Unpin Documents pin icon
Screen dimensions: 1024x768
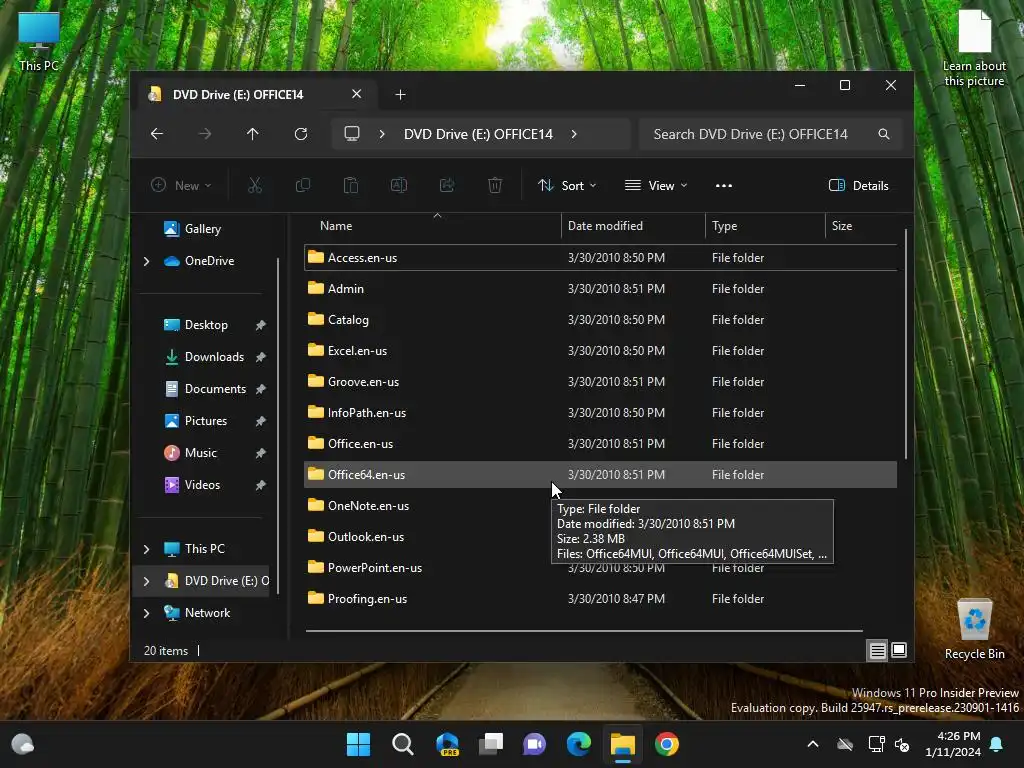click(x=261, y=389)
